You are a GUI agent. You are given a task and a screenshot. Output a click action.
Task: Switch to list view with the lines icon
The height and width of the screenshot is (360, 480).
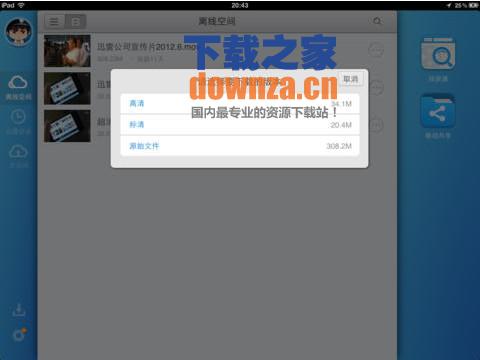click(54, 22)
